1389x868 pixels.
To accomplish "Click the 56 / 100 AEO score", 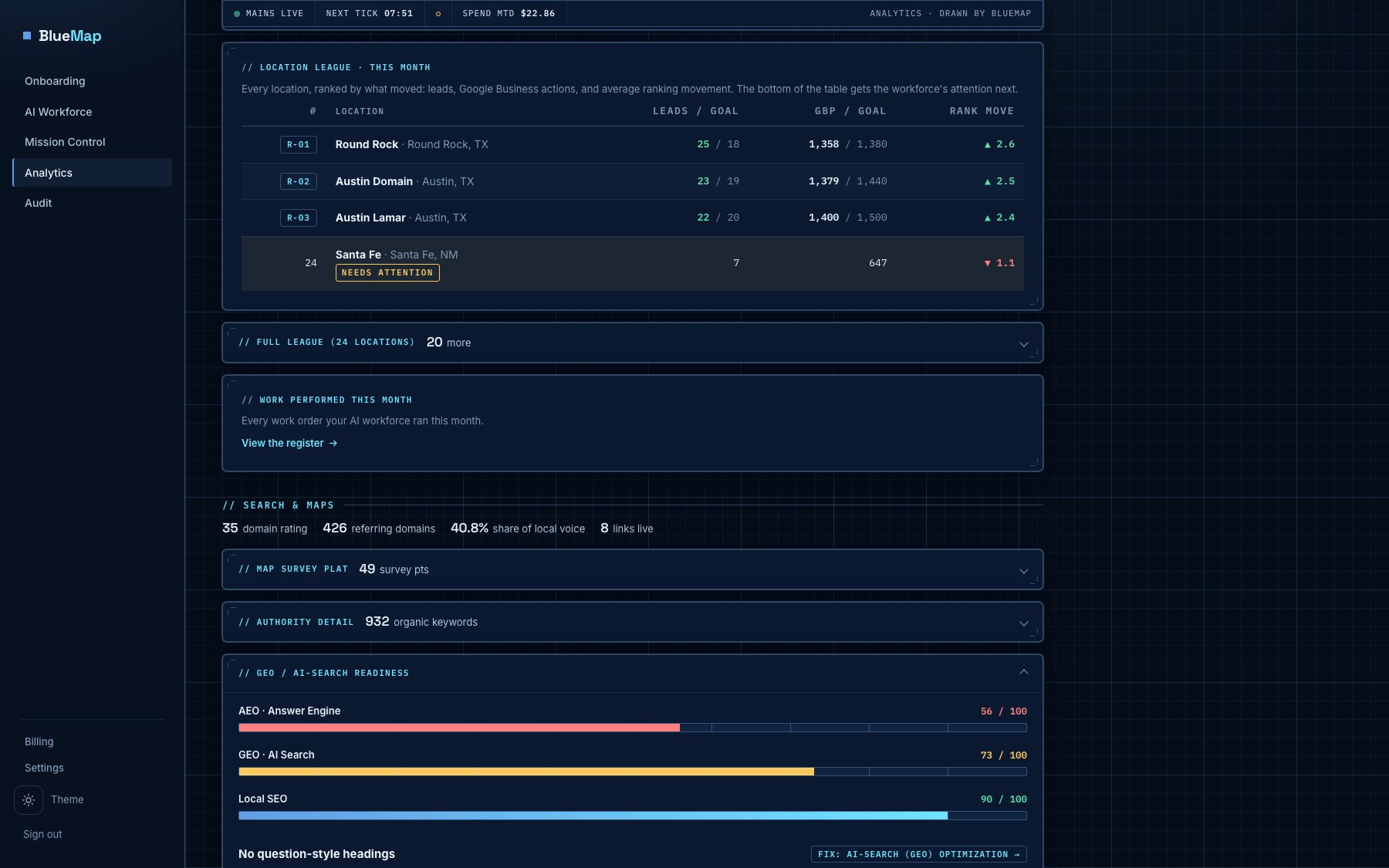I will [x=1004, y=711].
